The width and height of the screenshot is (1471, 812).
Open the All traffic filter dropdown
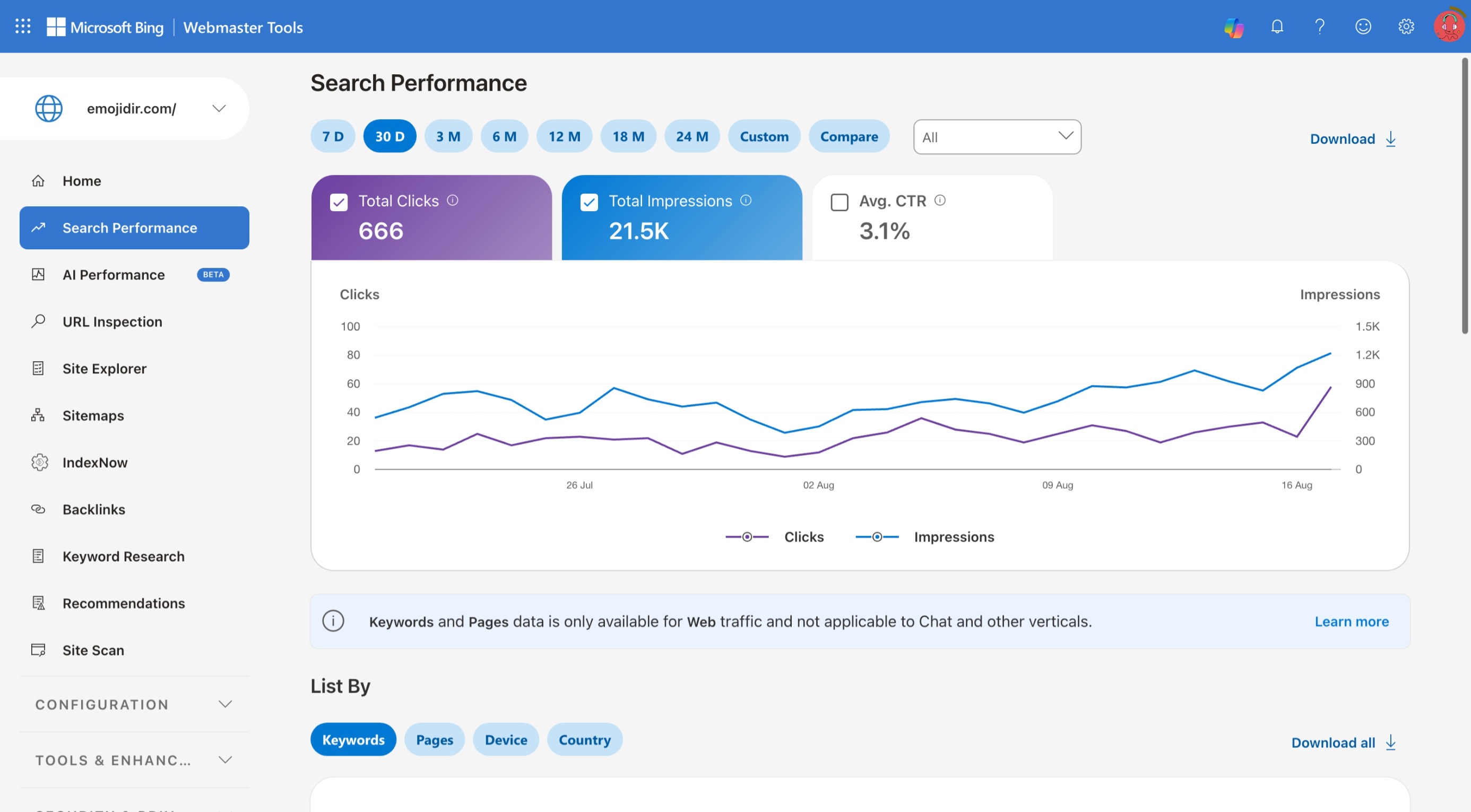click(997, 137)
